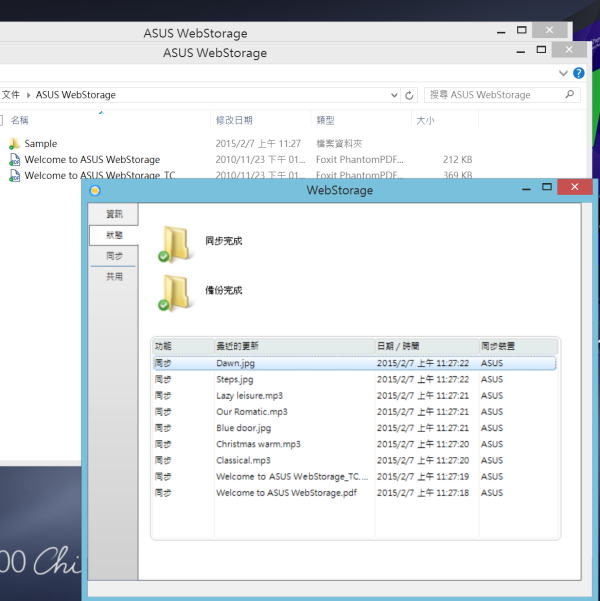Viewport: 600px width, 601px height.
Task: Click the 同步裝置 column header
Action: click(x=519, y=346)
